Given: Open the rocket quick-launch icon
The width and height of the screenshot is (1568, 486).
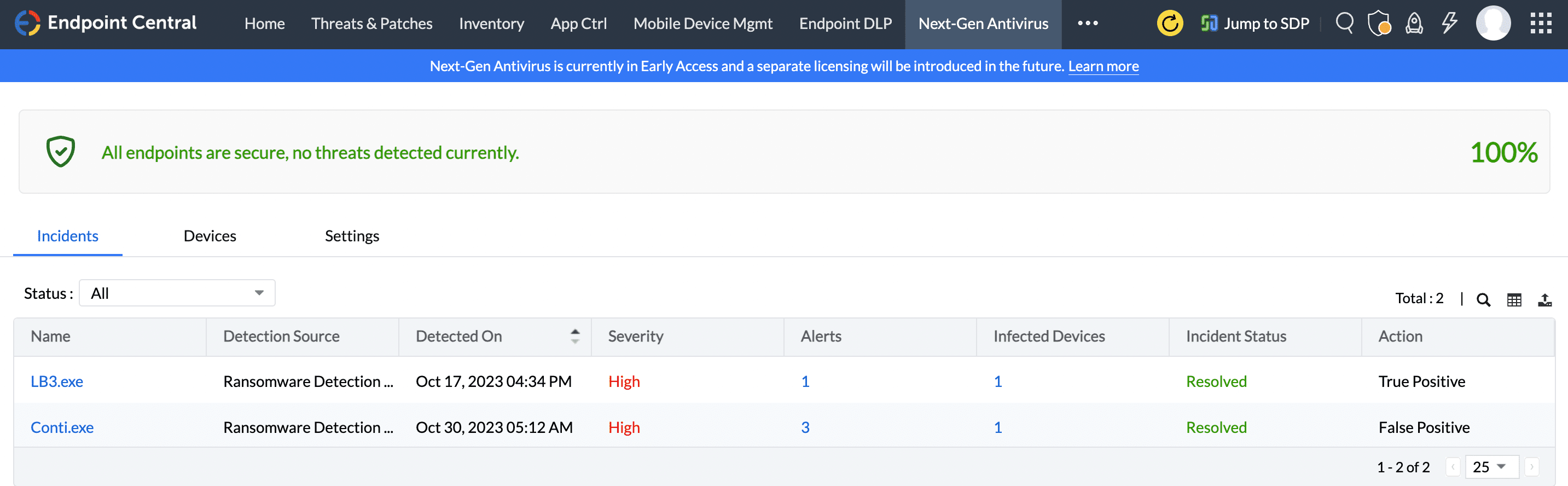Looking at the screenshot, I should pos(1414,24).
